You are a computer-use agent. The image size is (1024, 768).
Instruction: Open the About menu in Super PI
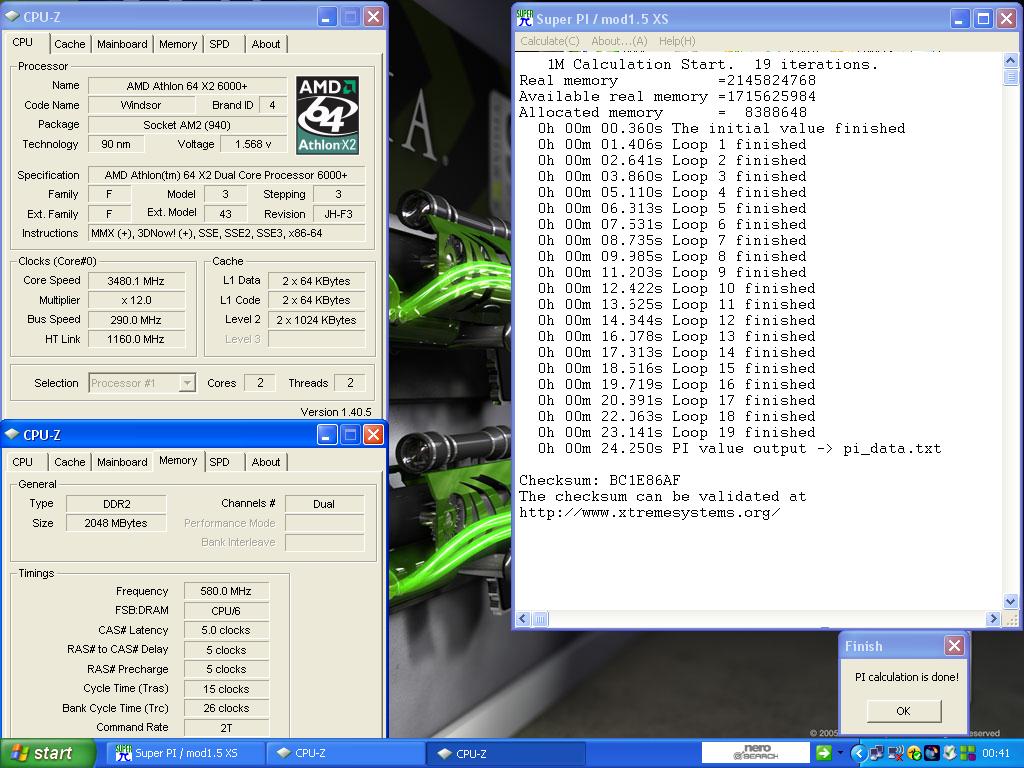(618, 41)
